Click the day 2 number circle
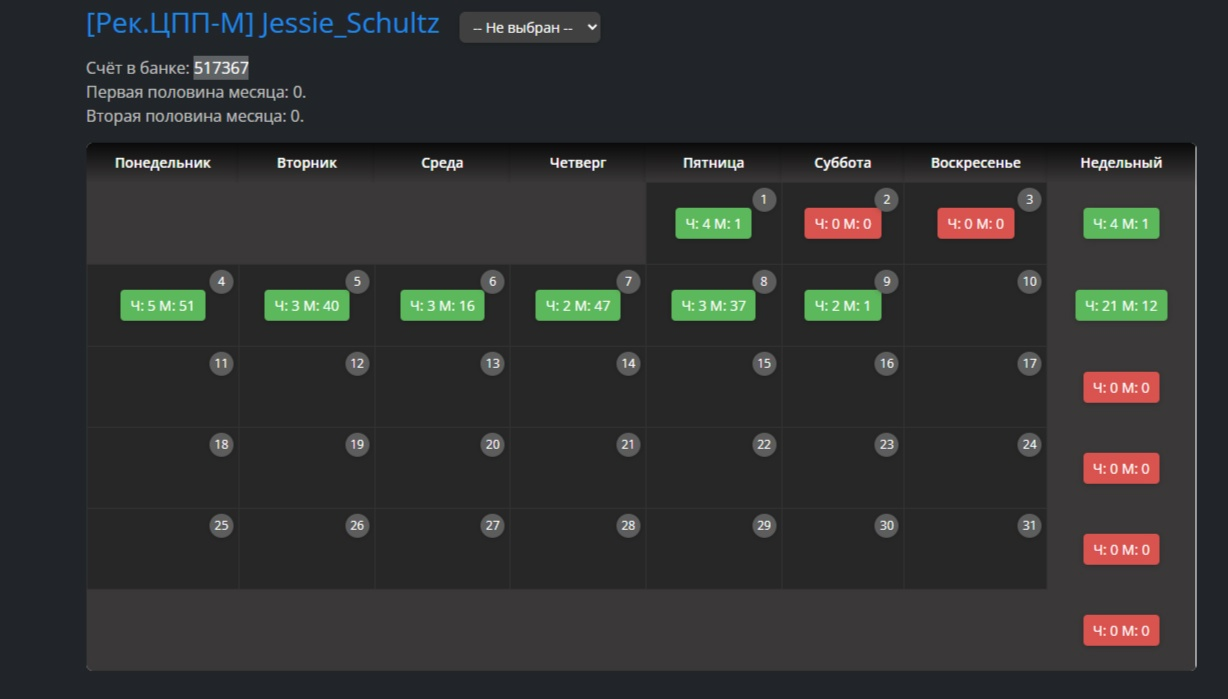The image size is (1228, 699). coord(886,200)
